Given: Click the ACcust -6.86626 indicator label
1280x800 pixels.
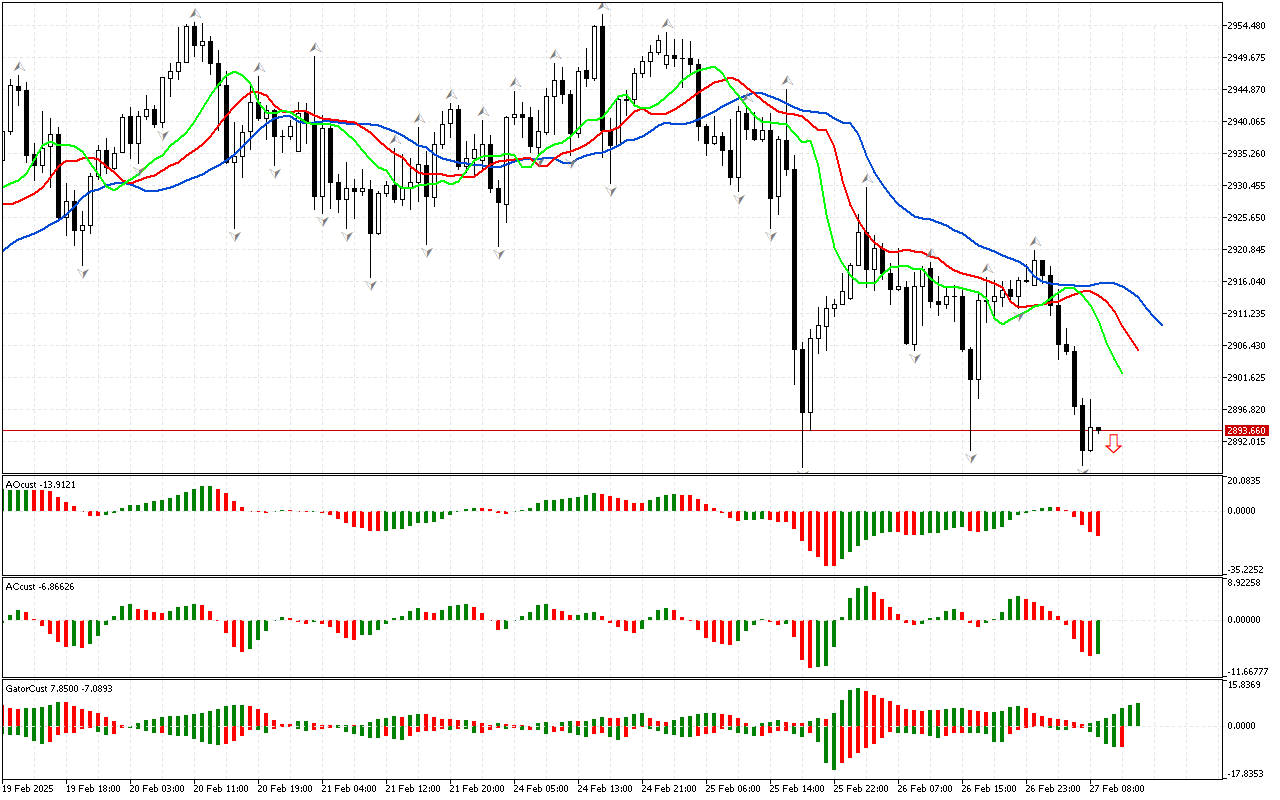Looking at the screenshot, I should 41,586.
